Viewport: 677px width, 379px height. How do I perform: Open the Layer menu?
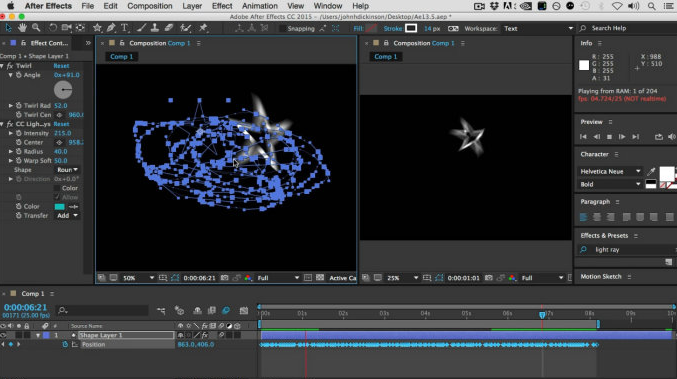[192, 6]
